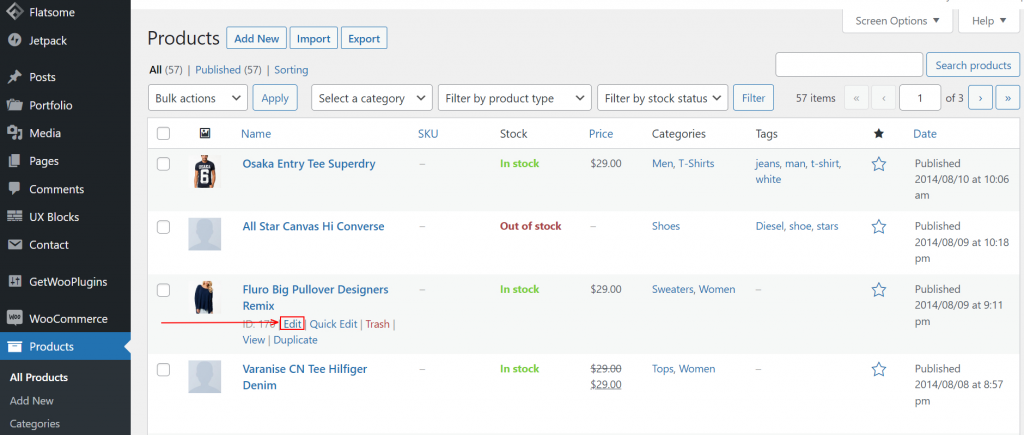
Task: Toggle featured star for Osaka Entry Tee
Action: pos(879,164)
